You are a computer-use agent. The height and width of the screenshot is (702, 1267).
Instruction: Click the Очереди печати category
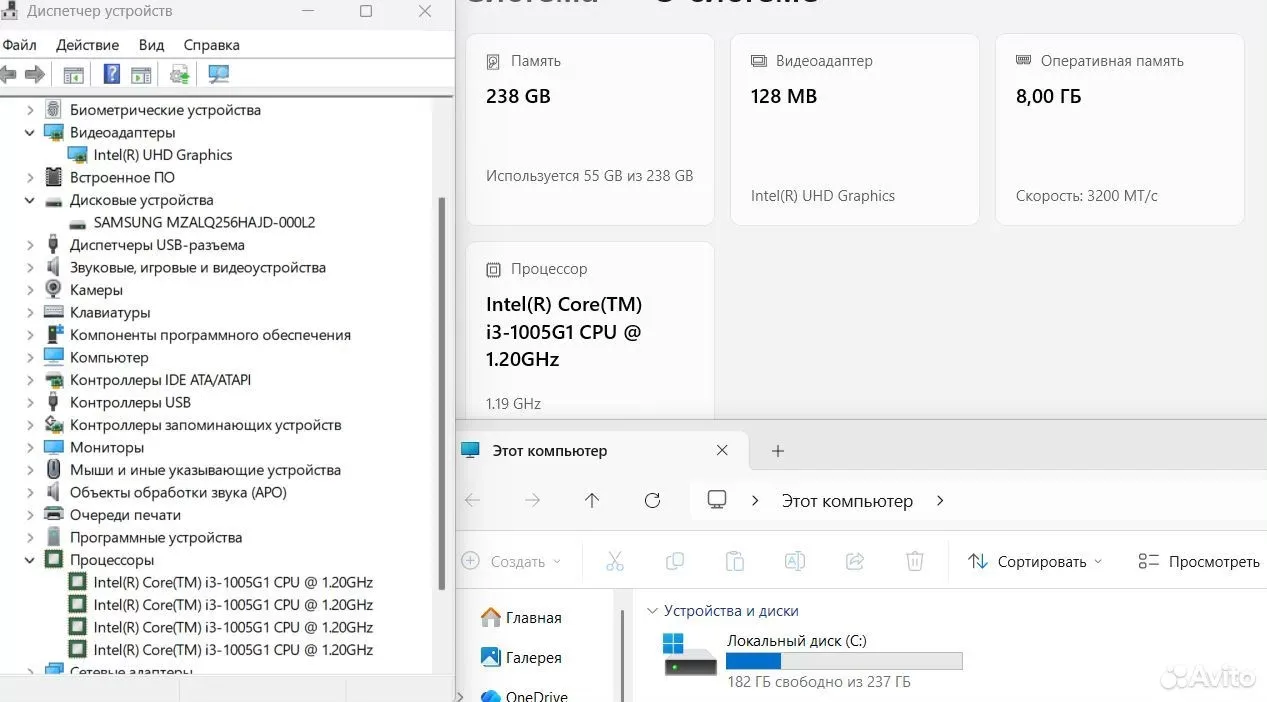click(x=125, y=515)
